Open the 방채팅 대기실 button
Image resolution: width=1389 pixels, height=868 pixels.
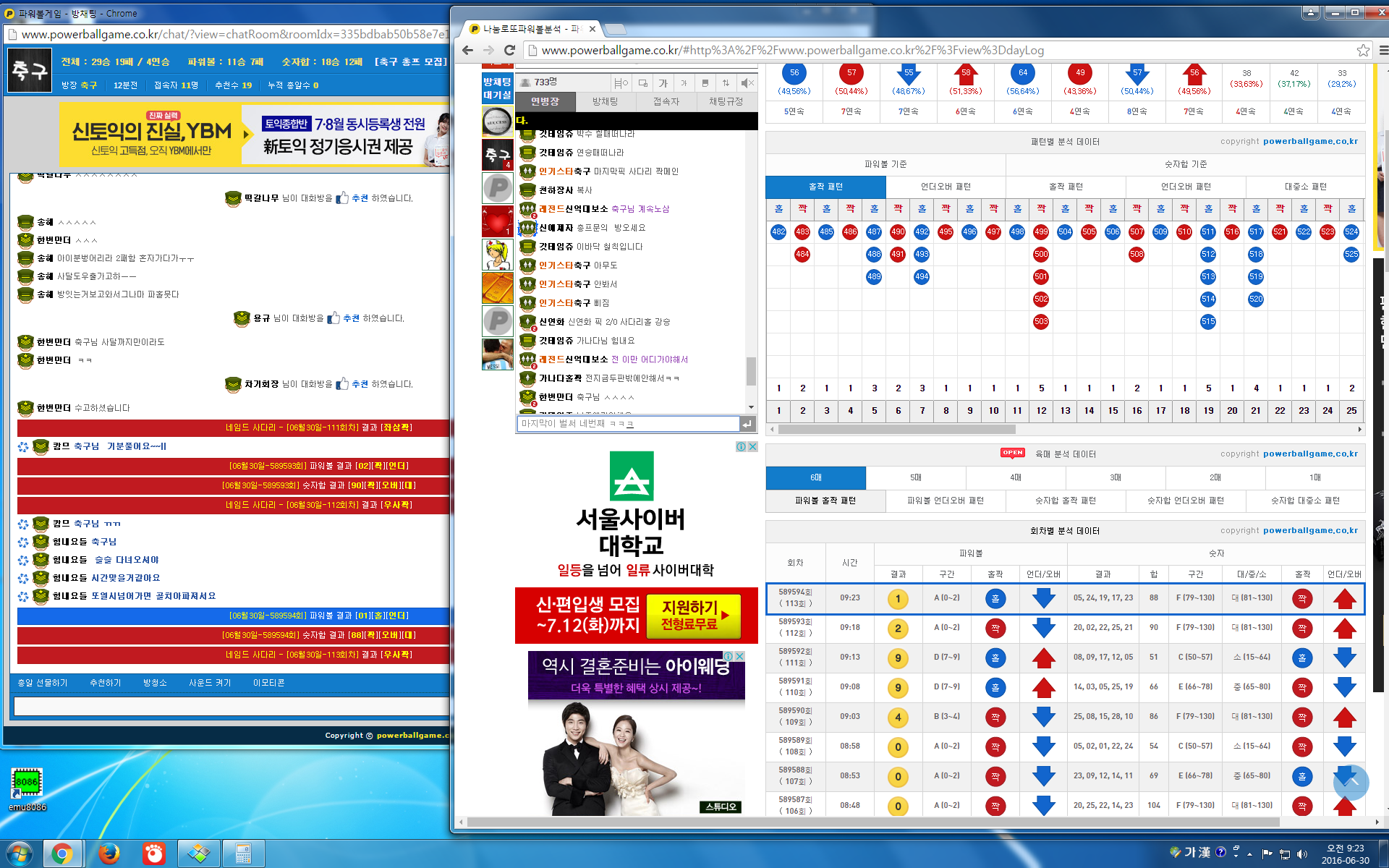point(498,88)
